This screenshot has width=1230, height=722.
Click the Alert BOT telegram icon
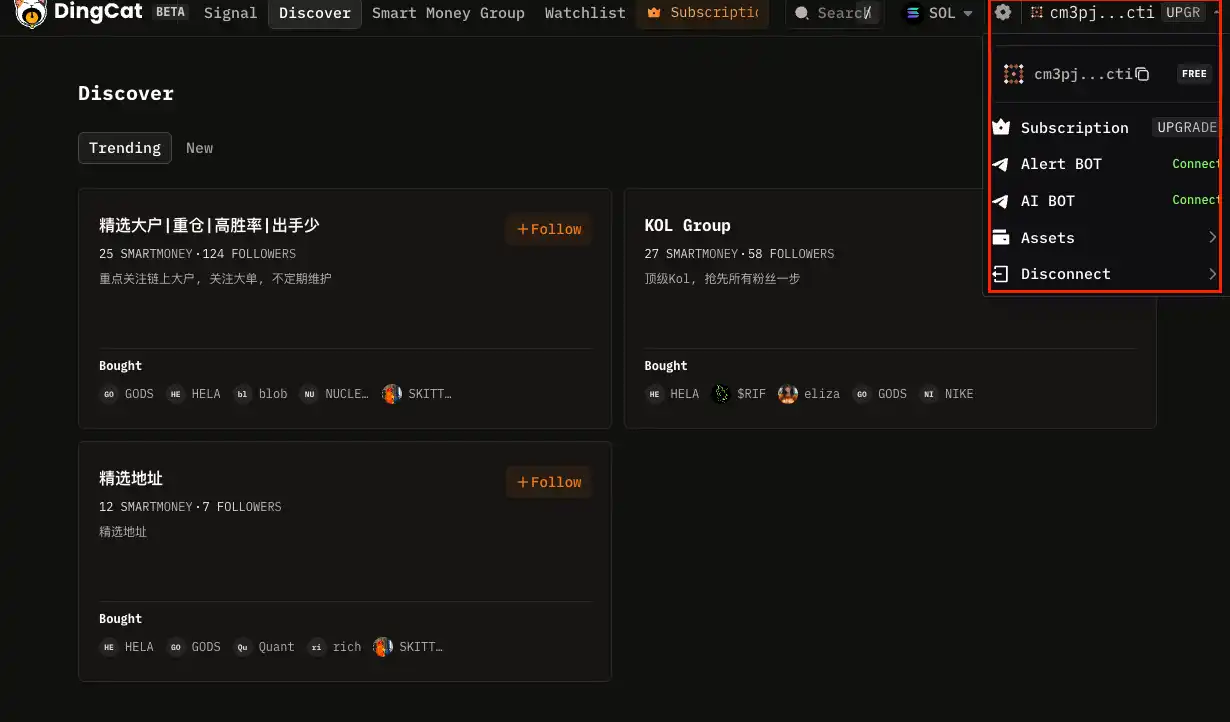pyautogui.click(x=1000, y=164)
